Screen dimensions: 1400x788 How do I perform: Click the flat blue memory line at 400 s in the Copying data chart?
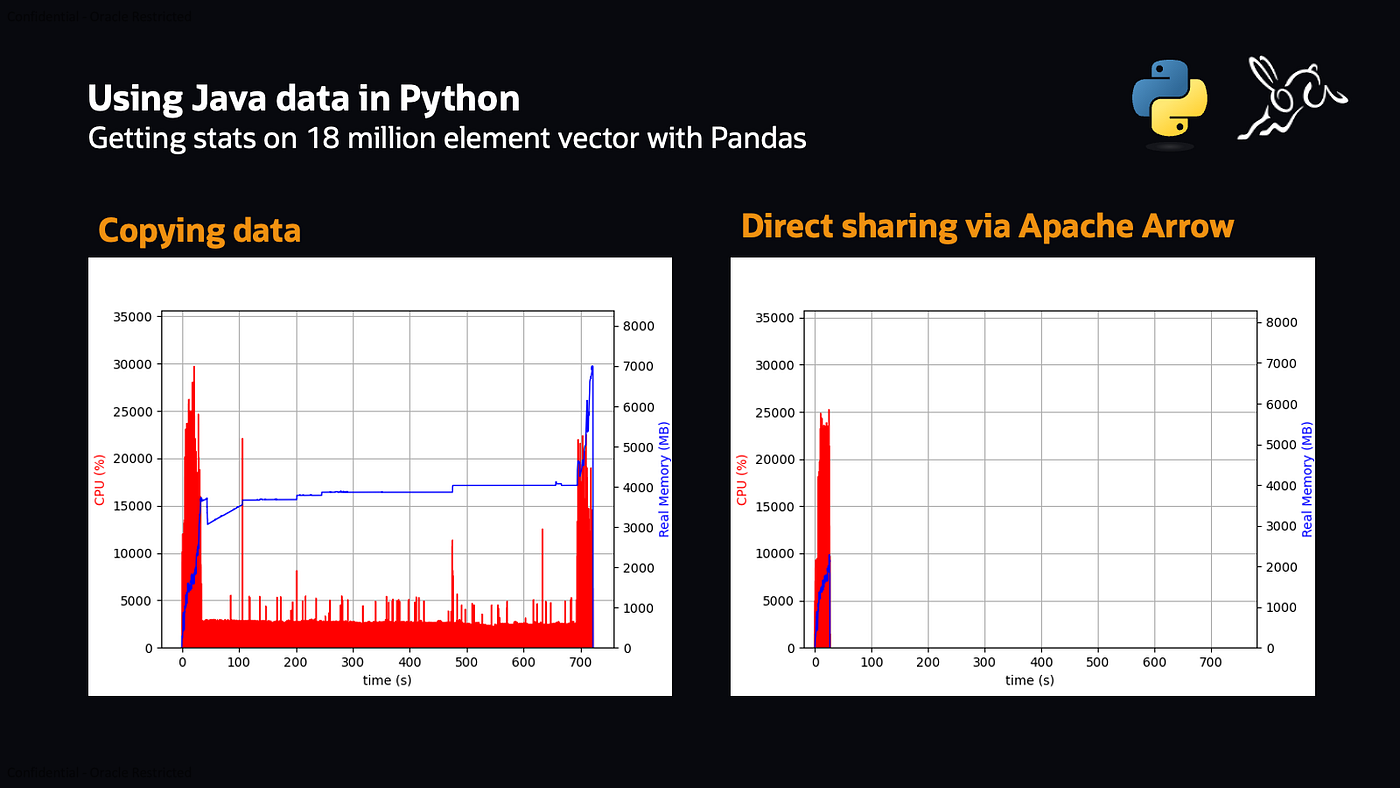409,491
